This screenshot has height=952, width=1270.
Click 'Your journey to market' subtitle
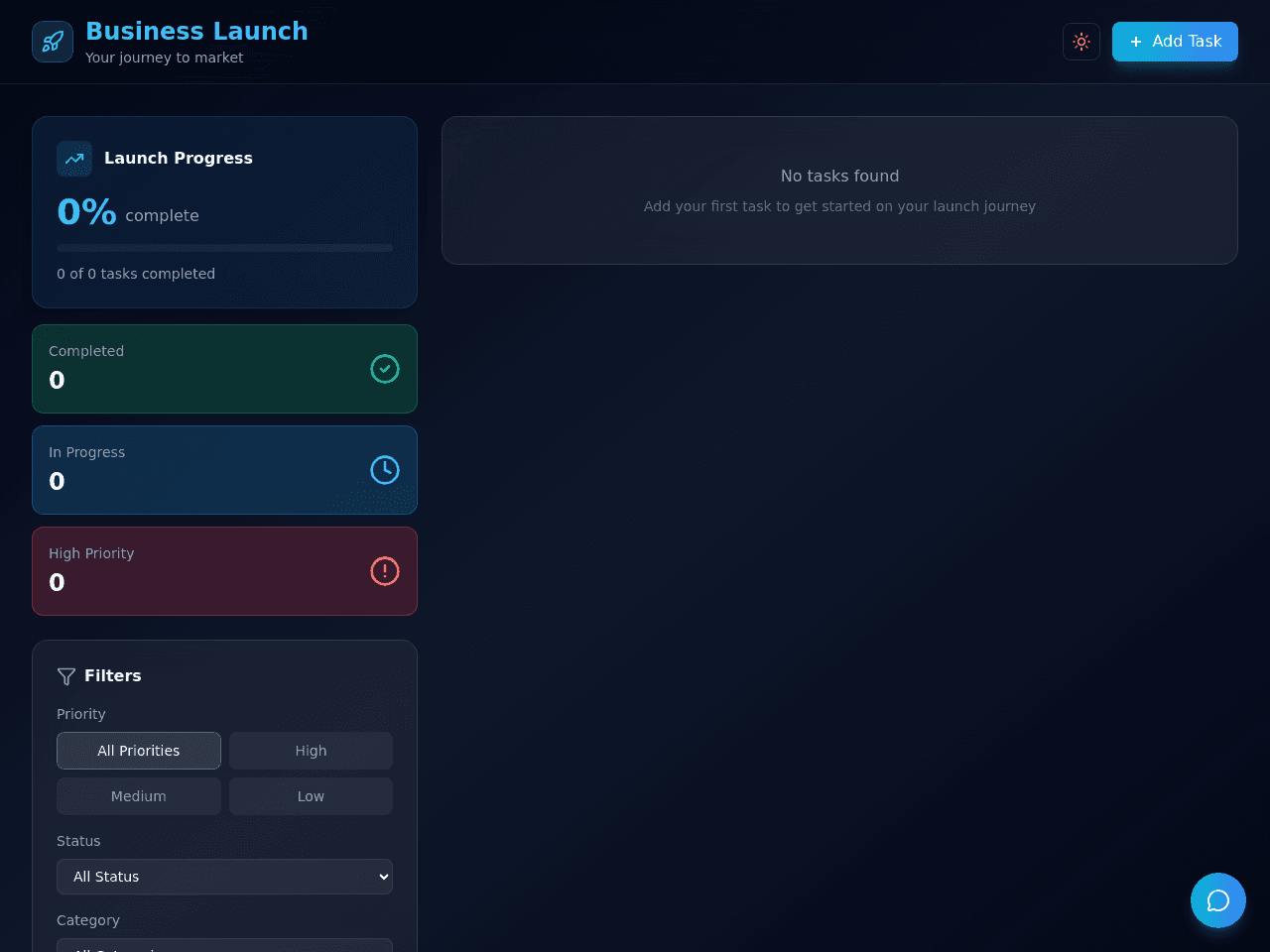164,58
